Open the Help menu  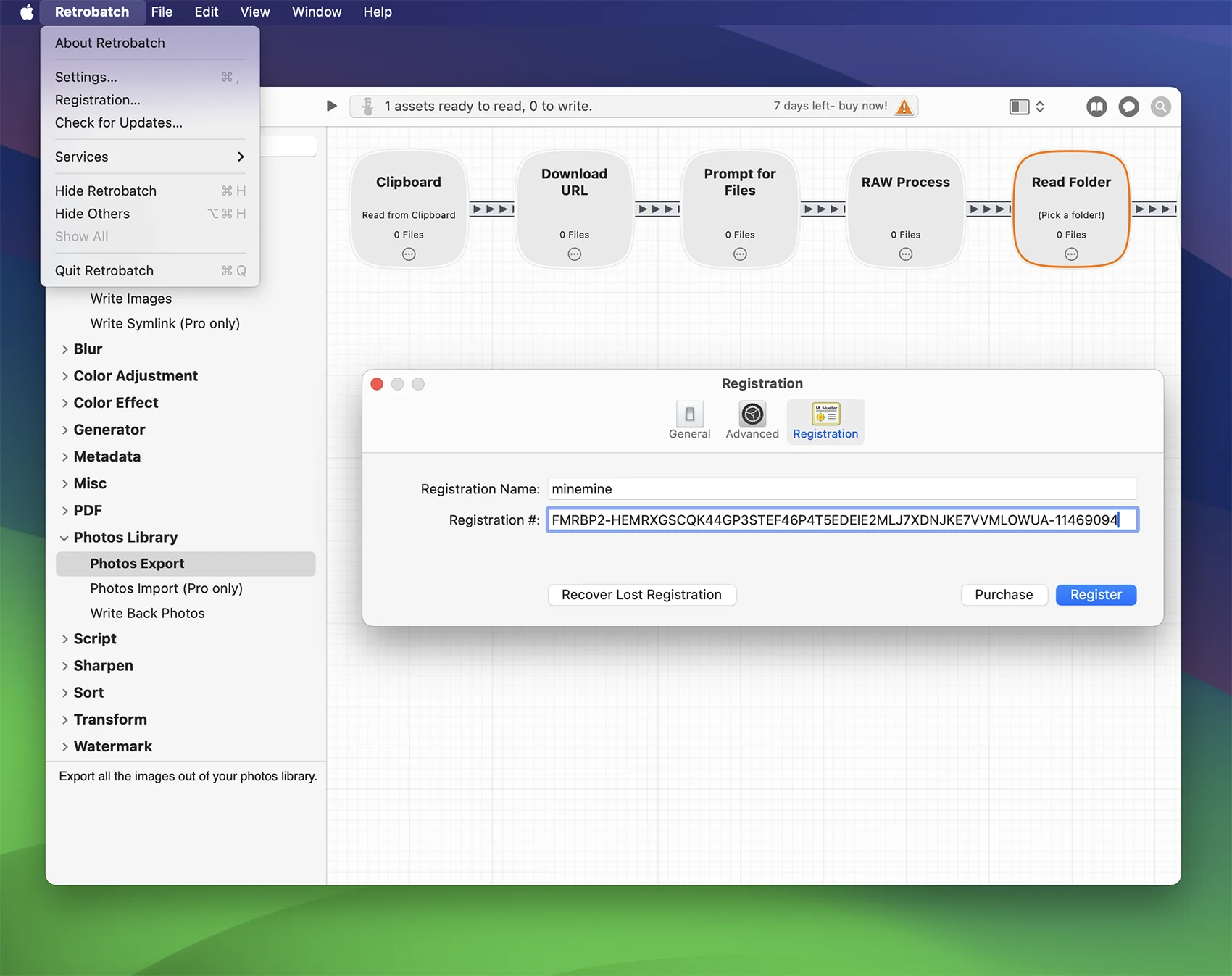378,12
